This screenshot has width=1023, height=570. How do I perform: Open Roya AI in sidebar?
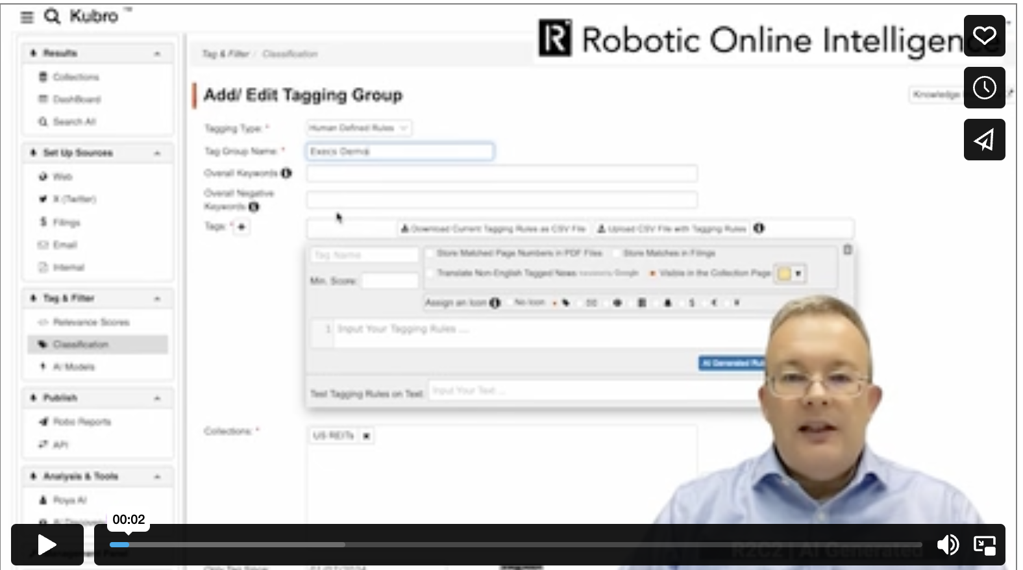(63, 500)
